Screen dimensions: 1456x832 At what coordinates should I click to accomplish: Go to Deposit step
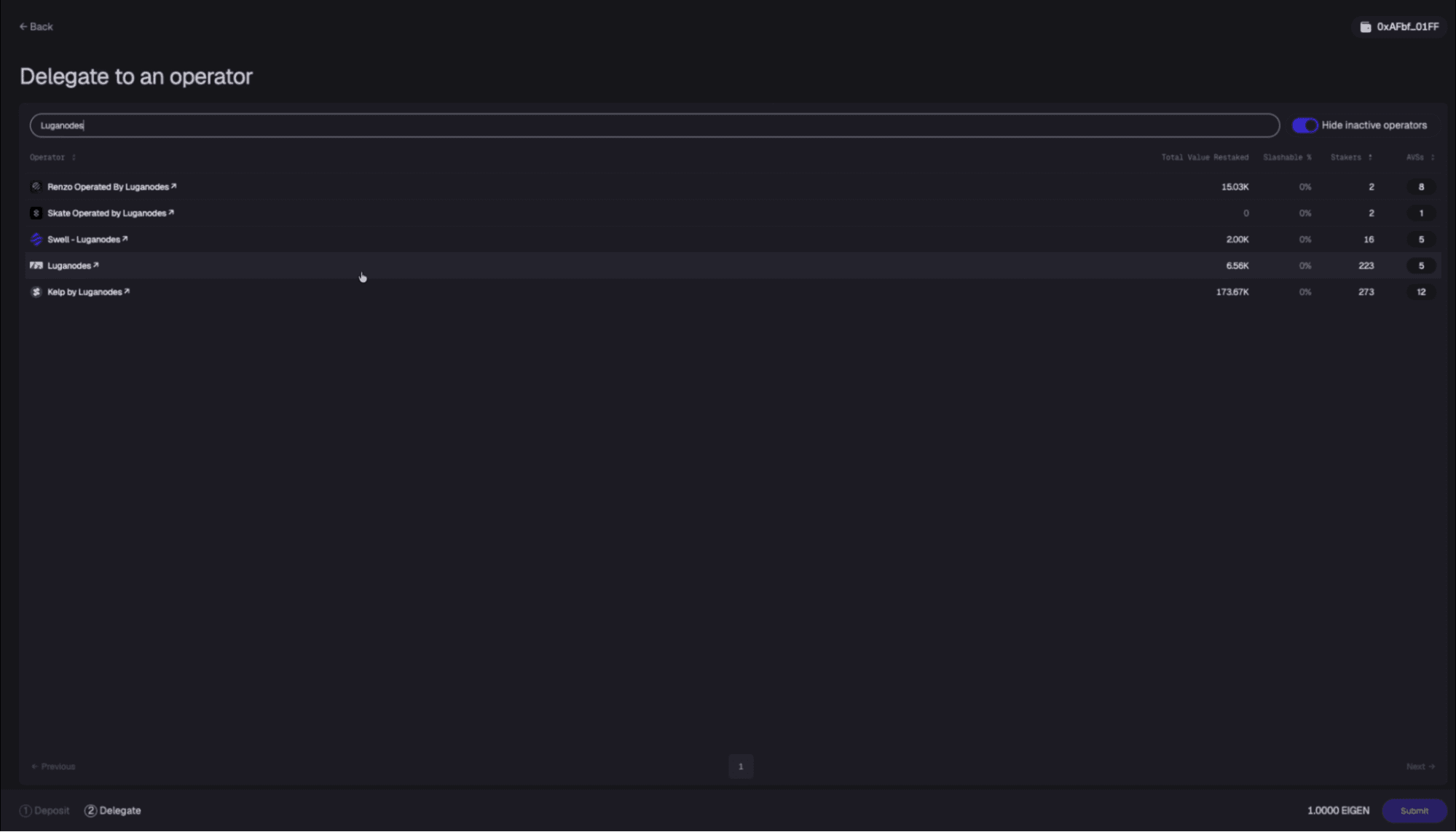pos(45,810)
